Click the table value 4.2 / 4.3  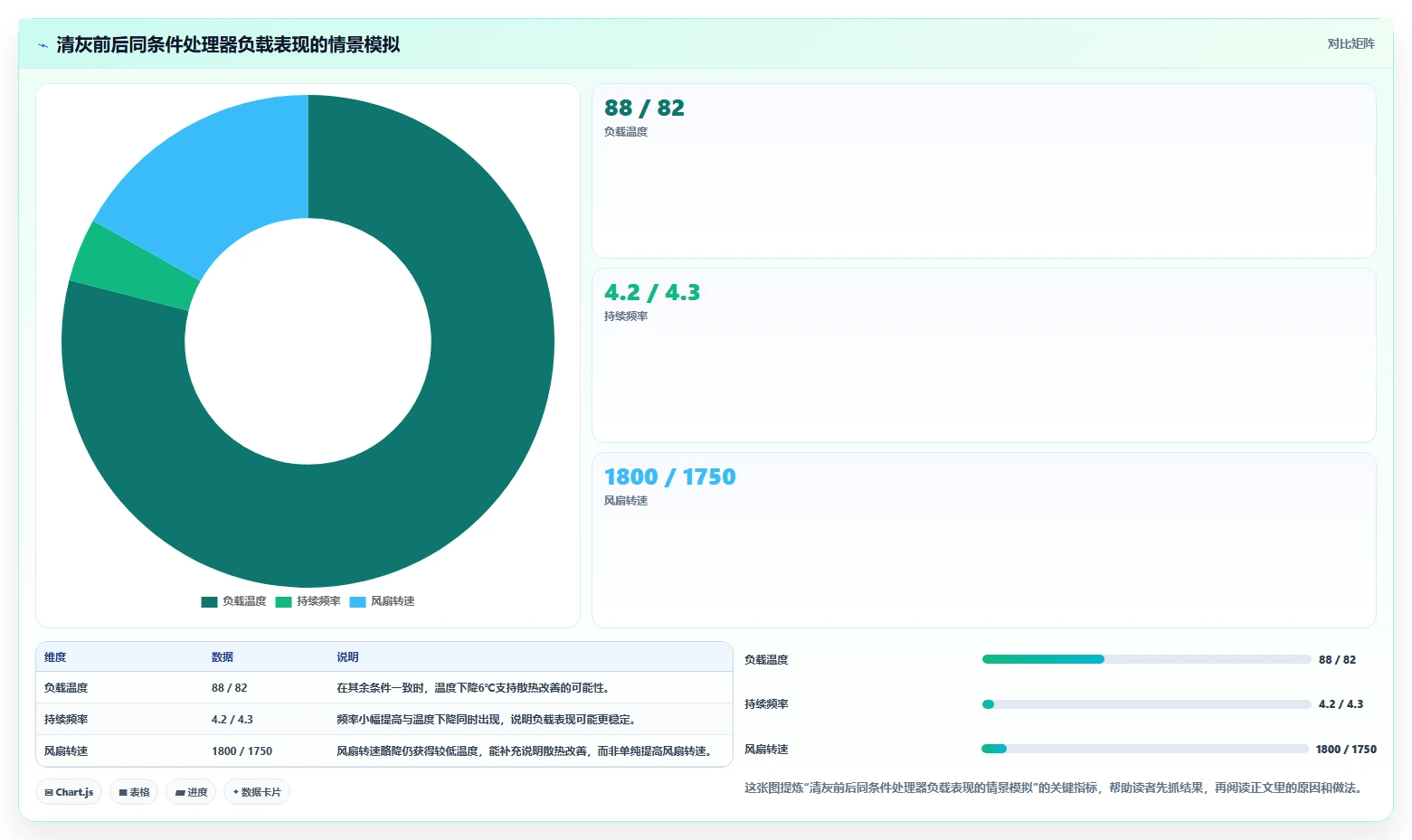[x=232, y=720]
